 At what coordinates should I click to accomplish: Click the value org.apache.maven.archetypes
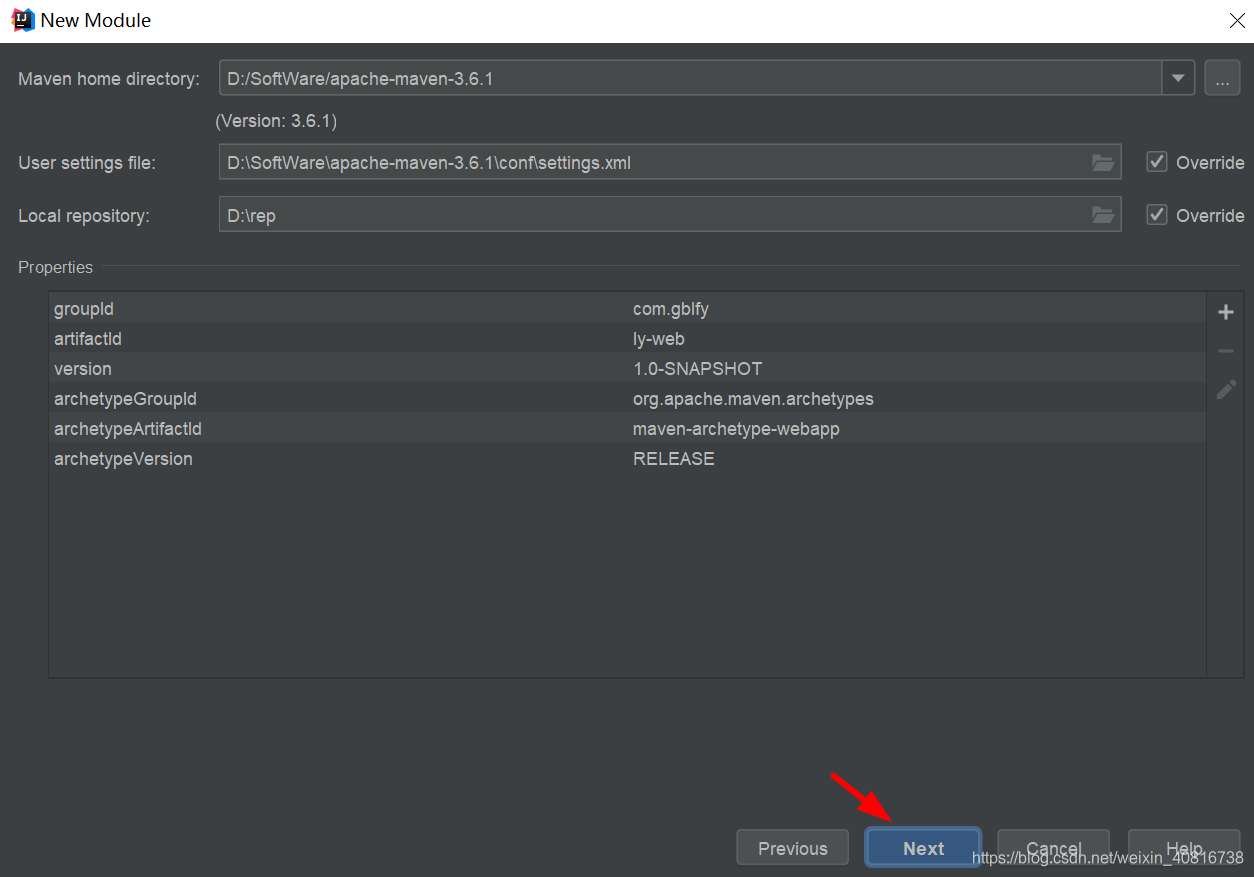(753, 399)
